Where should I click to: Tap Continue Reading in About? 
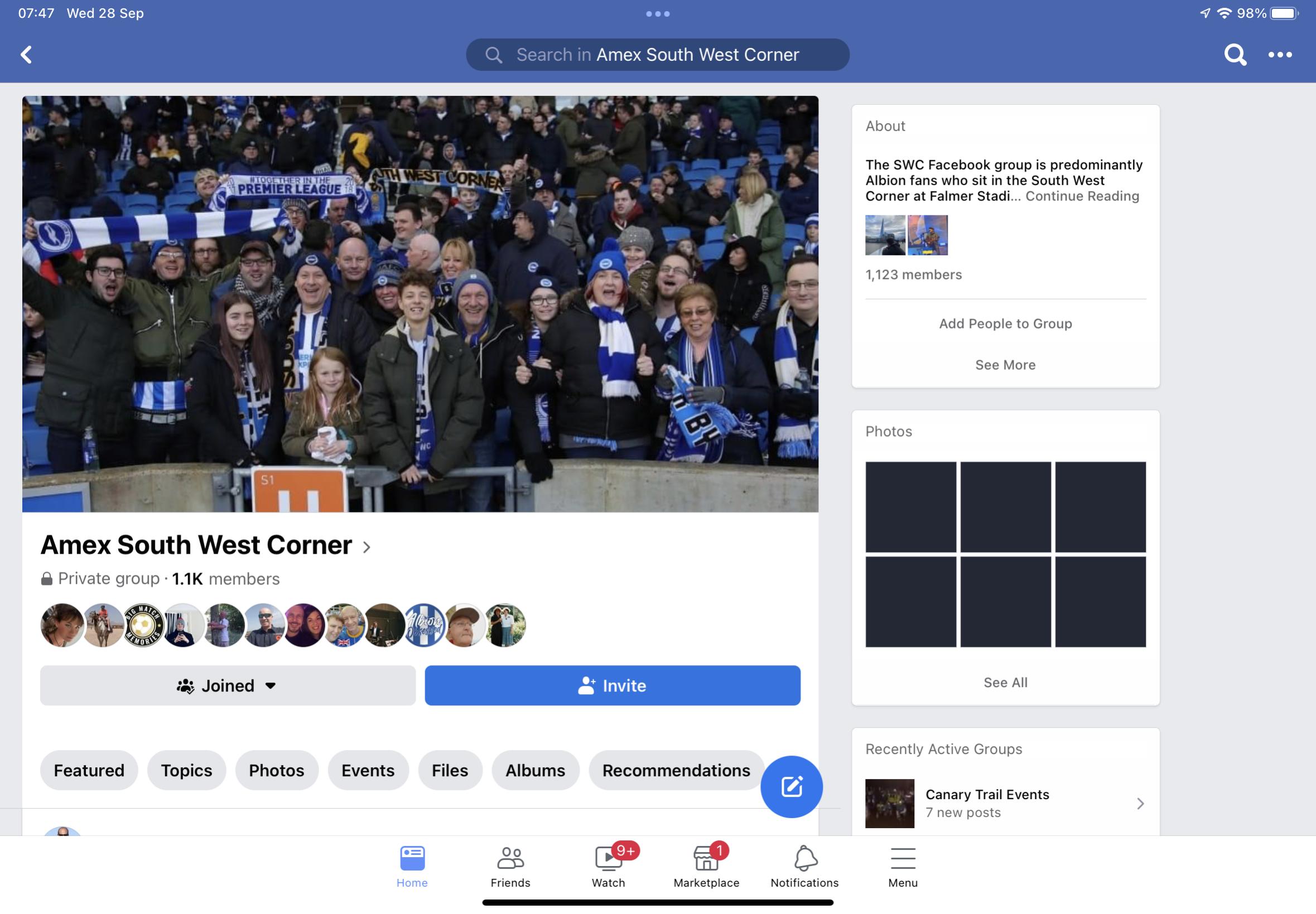(x=1082, y=196)
